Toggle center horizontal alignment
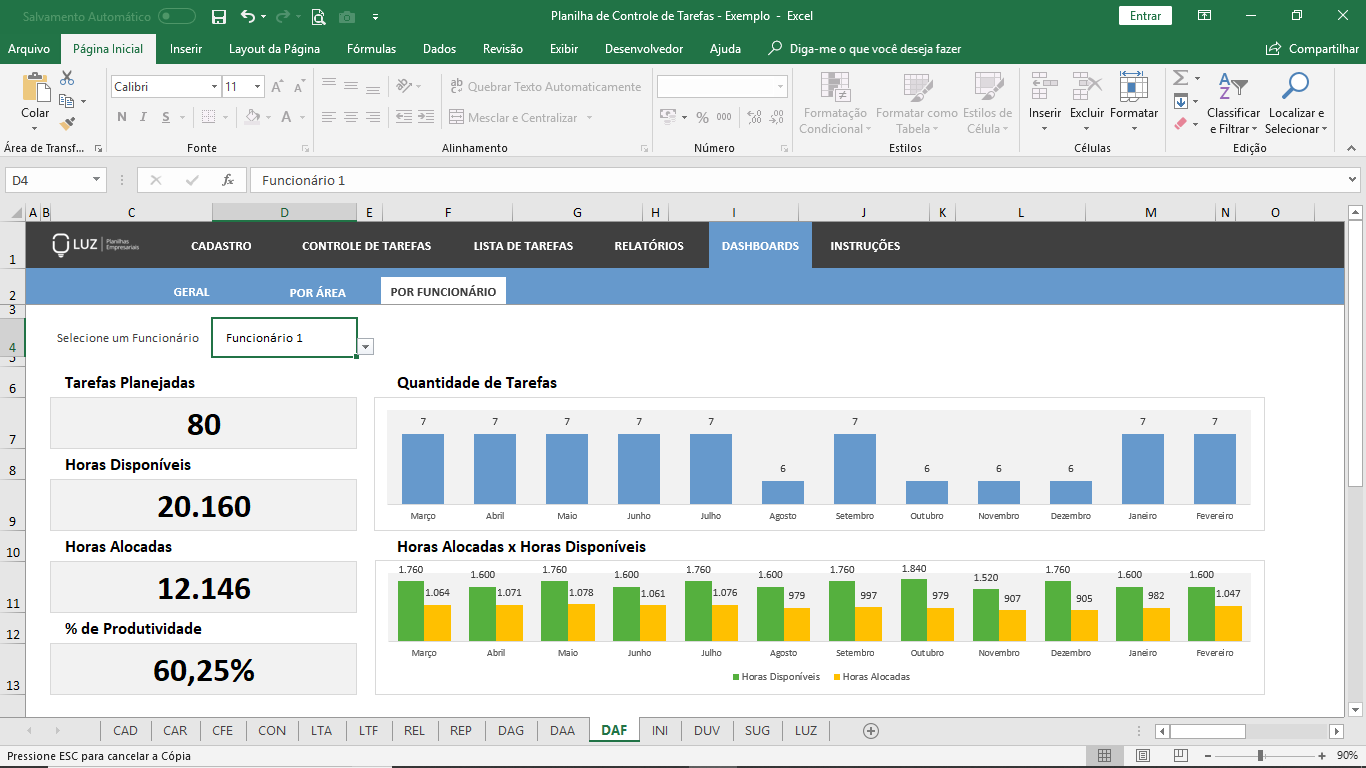Viewport: 1366px width, 768px height. coord(350,117)
